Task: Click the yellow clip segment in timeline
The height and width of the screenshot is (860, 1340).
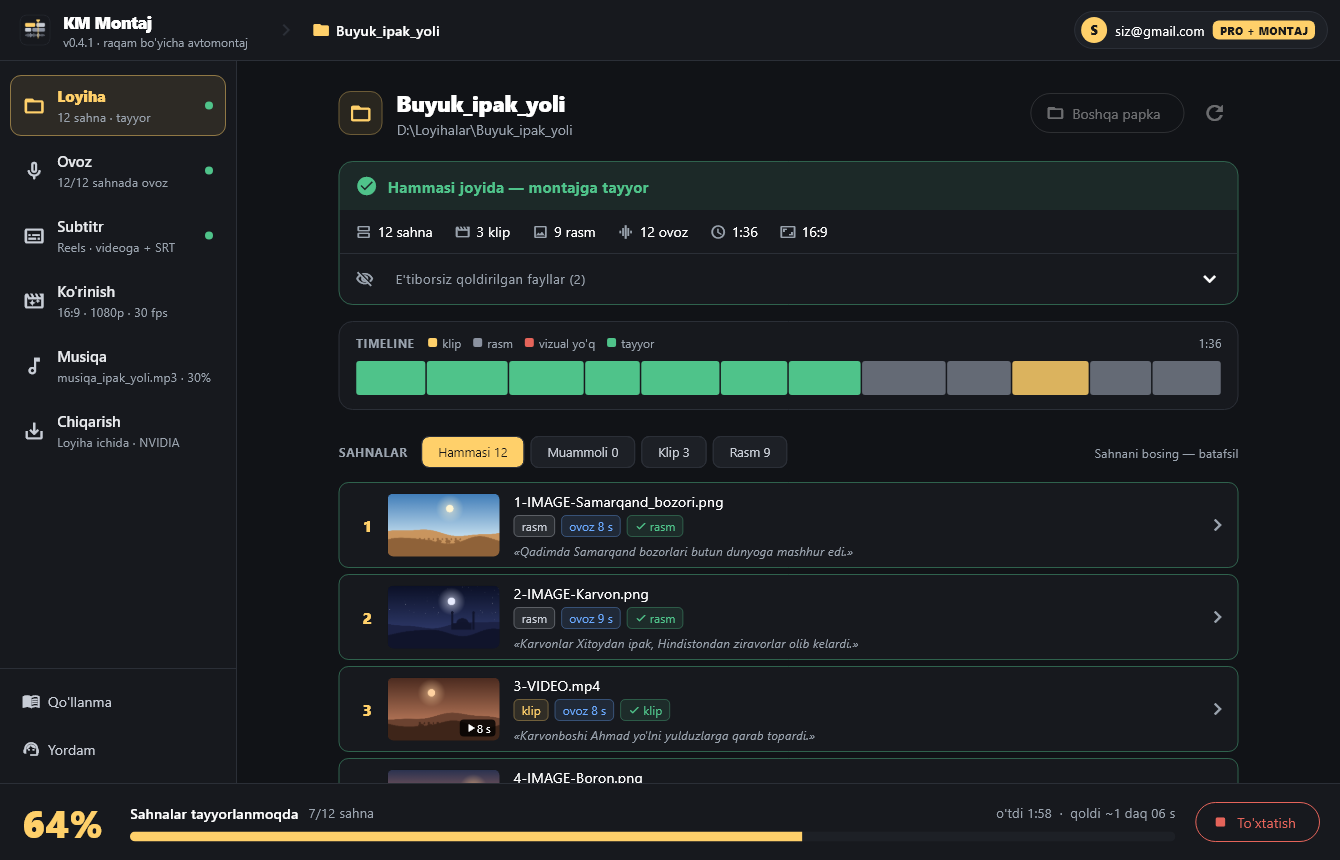Action: [x=1050, y=378]
